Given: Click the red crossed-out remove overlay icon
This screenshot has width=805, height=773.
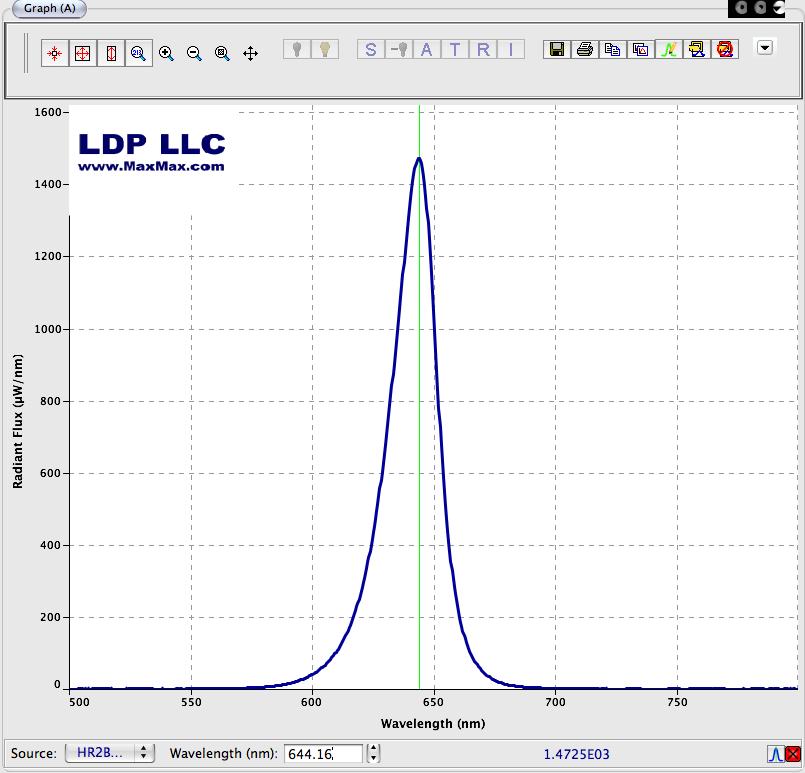Looking at the screenshot, I should [725, 50].
